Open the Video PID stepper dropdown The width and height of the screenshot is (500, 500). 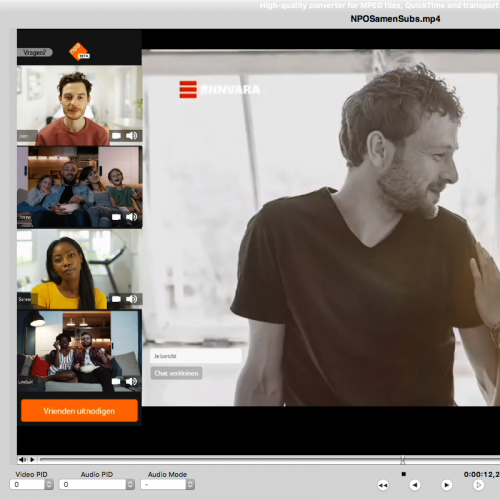(49, 484)
